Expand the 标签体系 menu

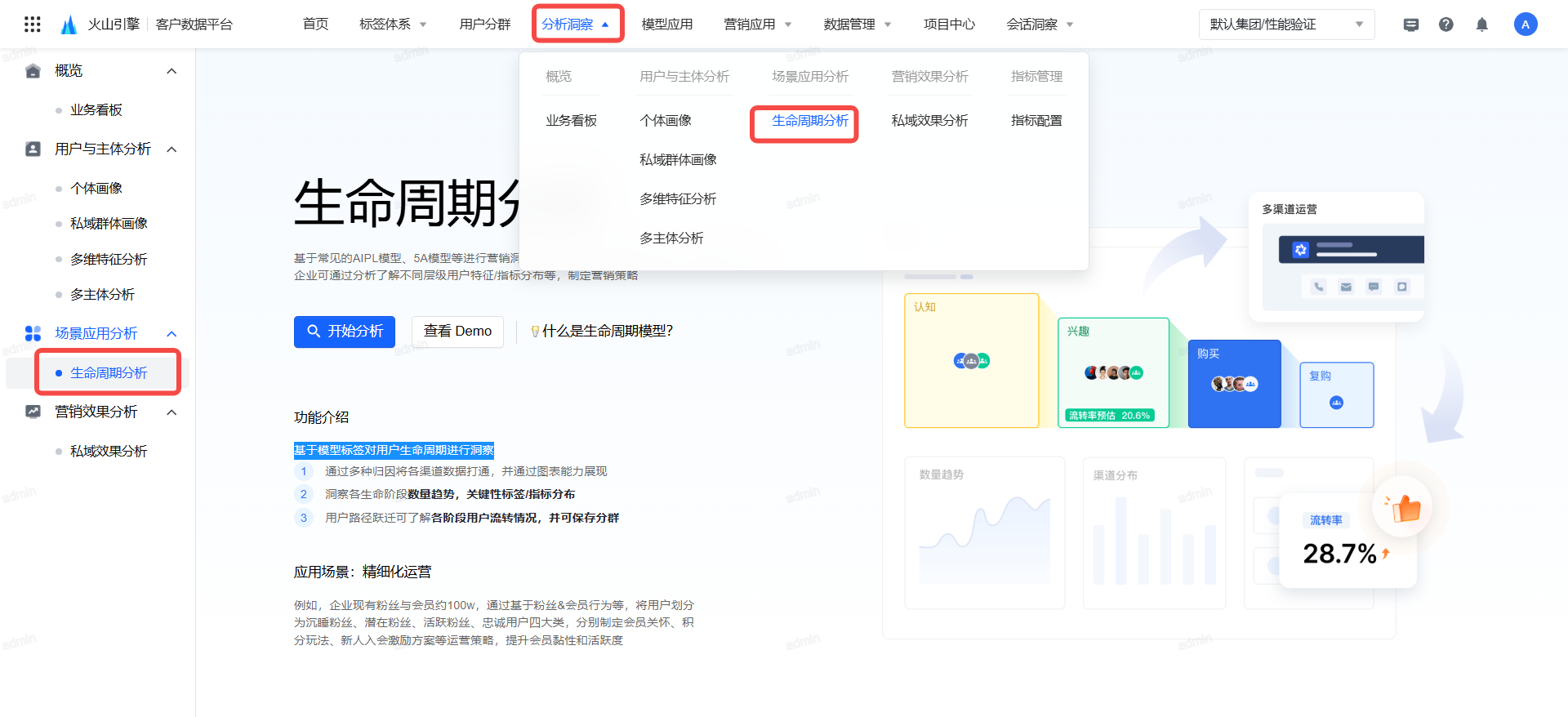pyautogui.click(x=393, y=24)
